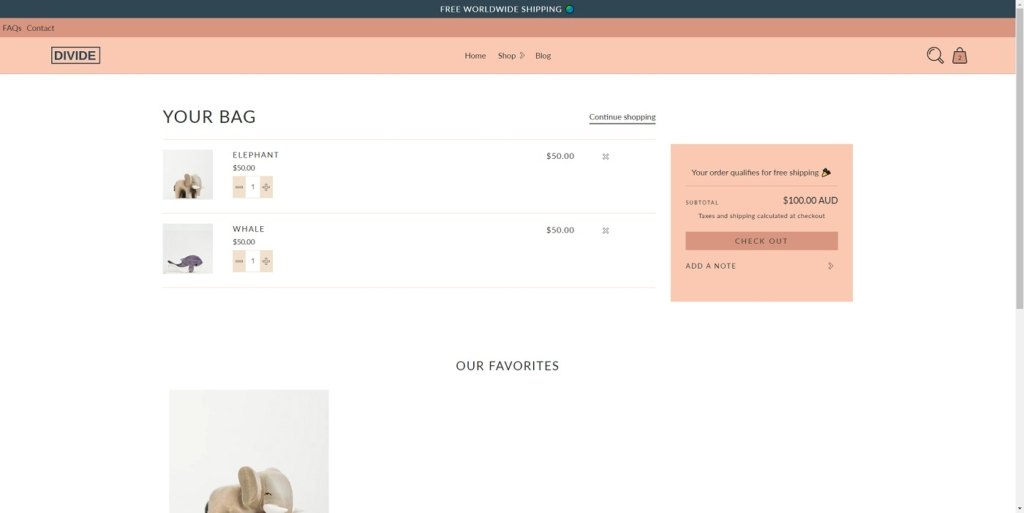
Task: Remove Whale from the bag
Action: (x=605, y=230)
